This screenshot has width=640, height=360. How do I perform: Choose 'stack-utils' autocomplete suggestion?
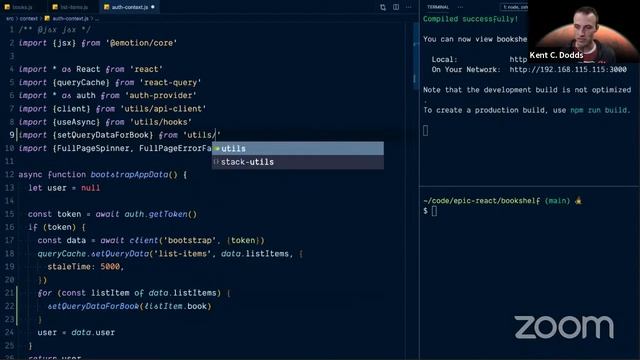click(x=298, y=162)
